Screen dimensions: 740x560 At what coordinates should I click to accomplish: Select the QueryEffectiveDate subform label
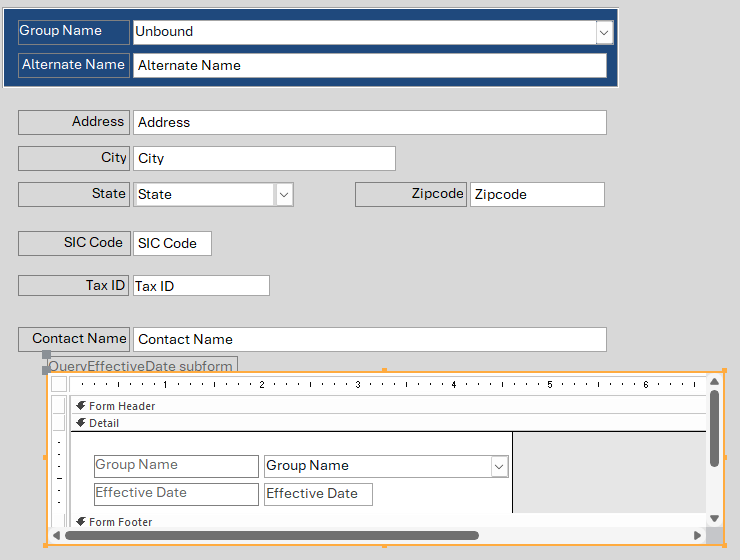click(x=142, y=365)
